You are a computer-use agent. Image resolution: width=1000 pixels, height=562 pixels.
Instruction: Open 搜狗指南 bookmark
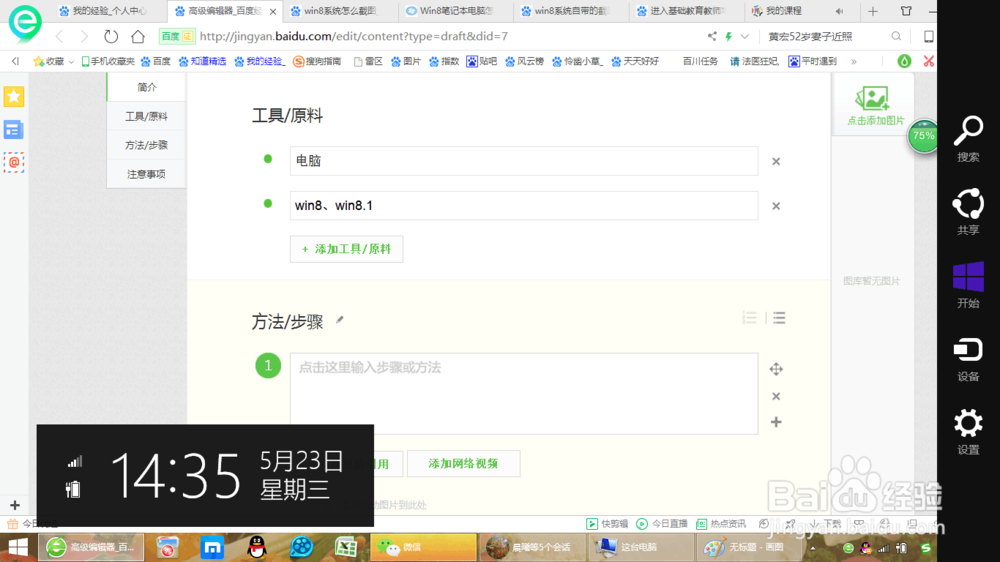pos(317,61)
